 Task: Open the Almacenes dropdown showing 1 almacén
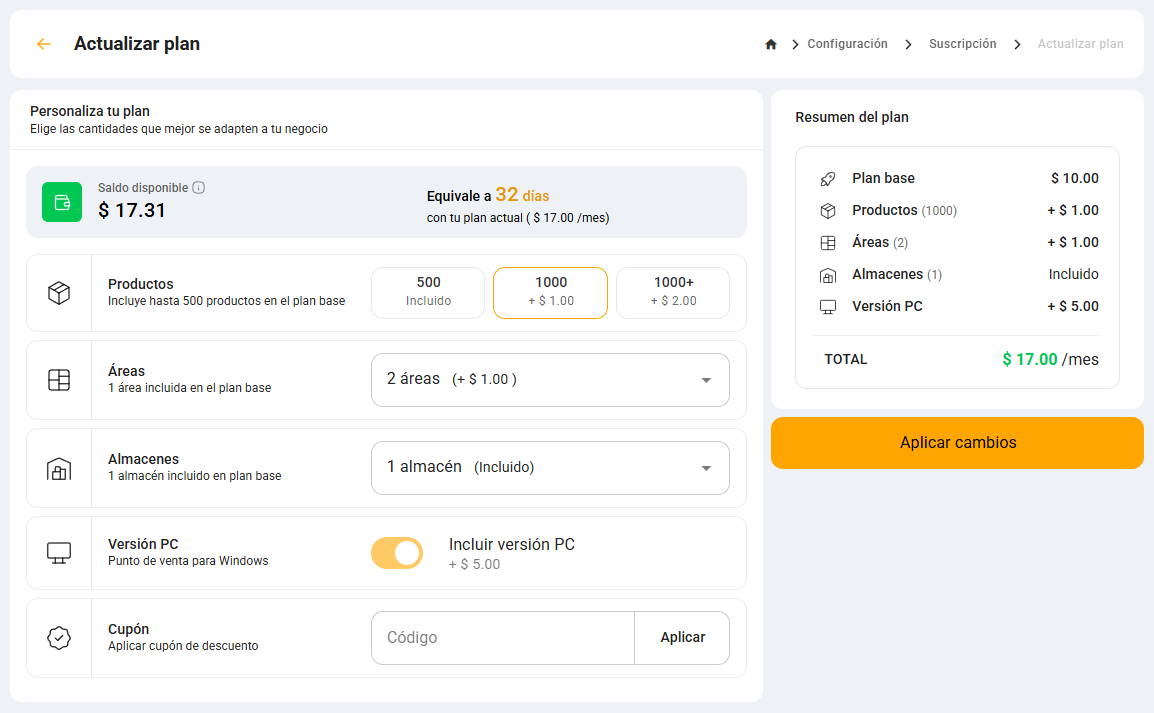551,468
